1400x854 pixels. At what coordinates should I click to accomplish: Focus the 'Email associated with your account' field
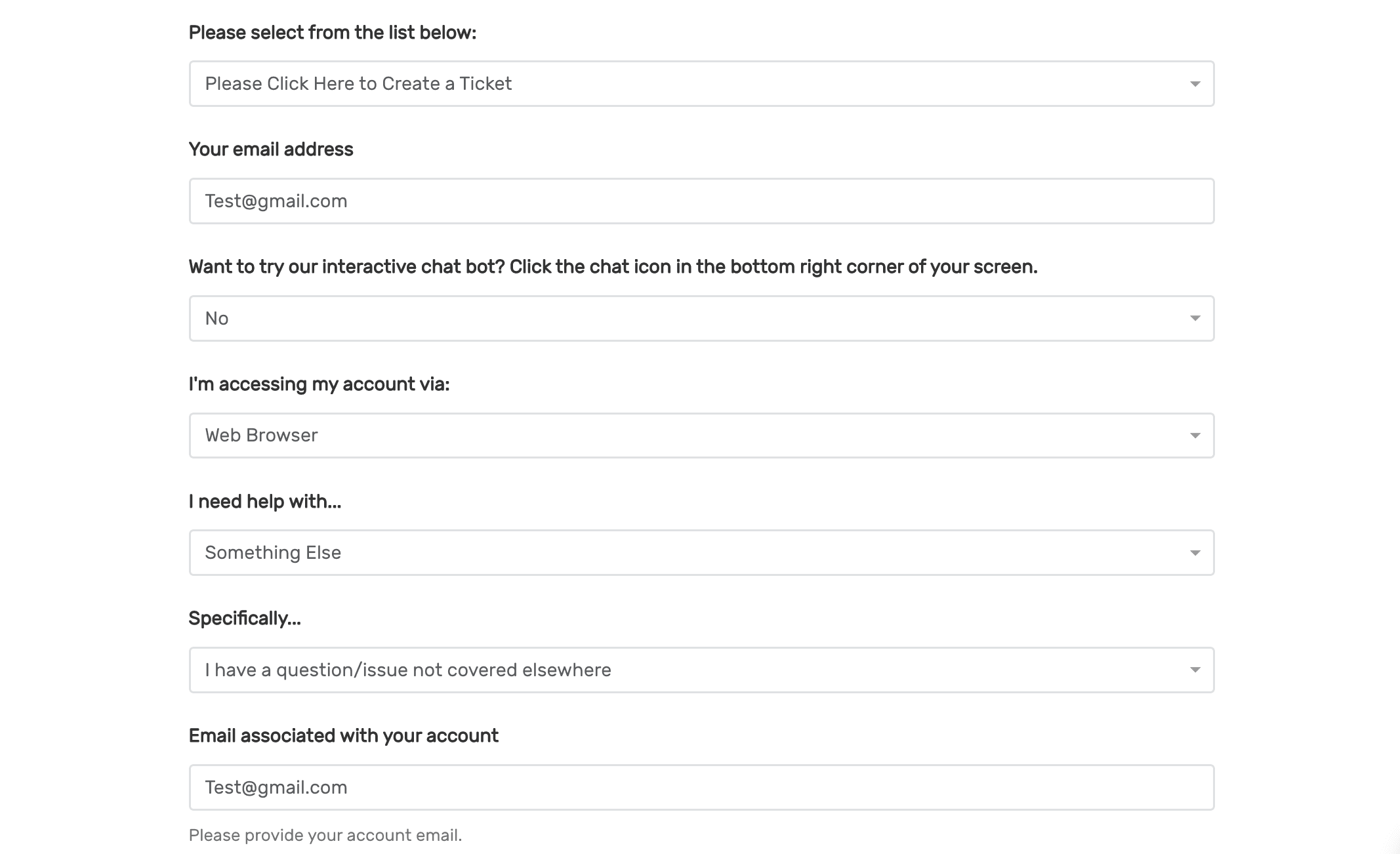point(701,787)
